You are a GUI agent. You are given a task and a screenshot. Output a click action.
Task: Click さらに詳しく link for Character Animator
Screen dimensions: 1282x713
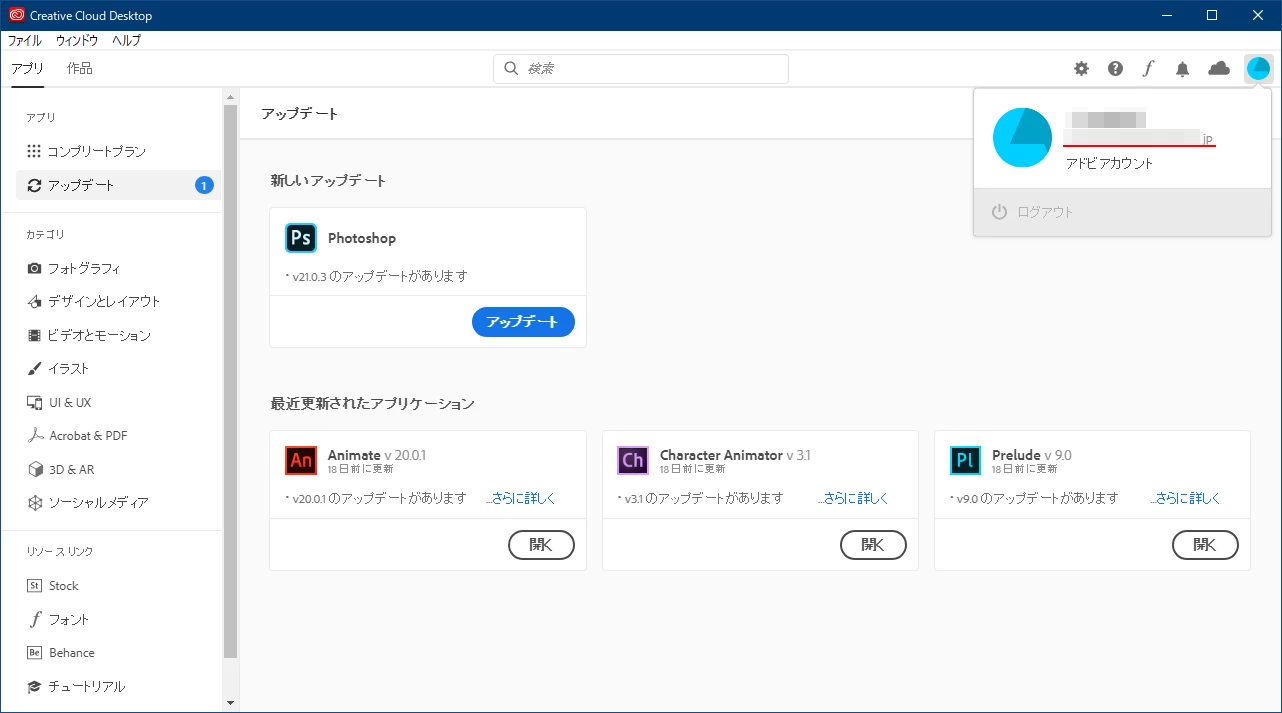853,498
